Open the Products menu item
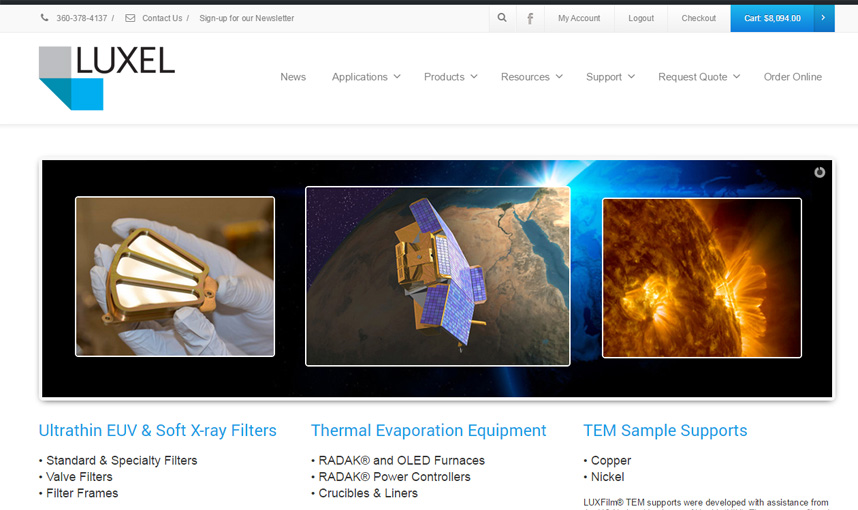This screenshot has height=510, width=858. (444, 77)
